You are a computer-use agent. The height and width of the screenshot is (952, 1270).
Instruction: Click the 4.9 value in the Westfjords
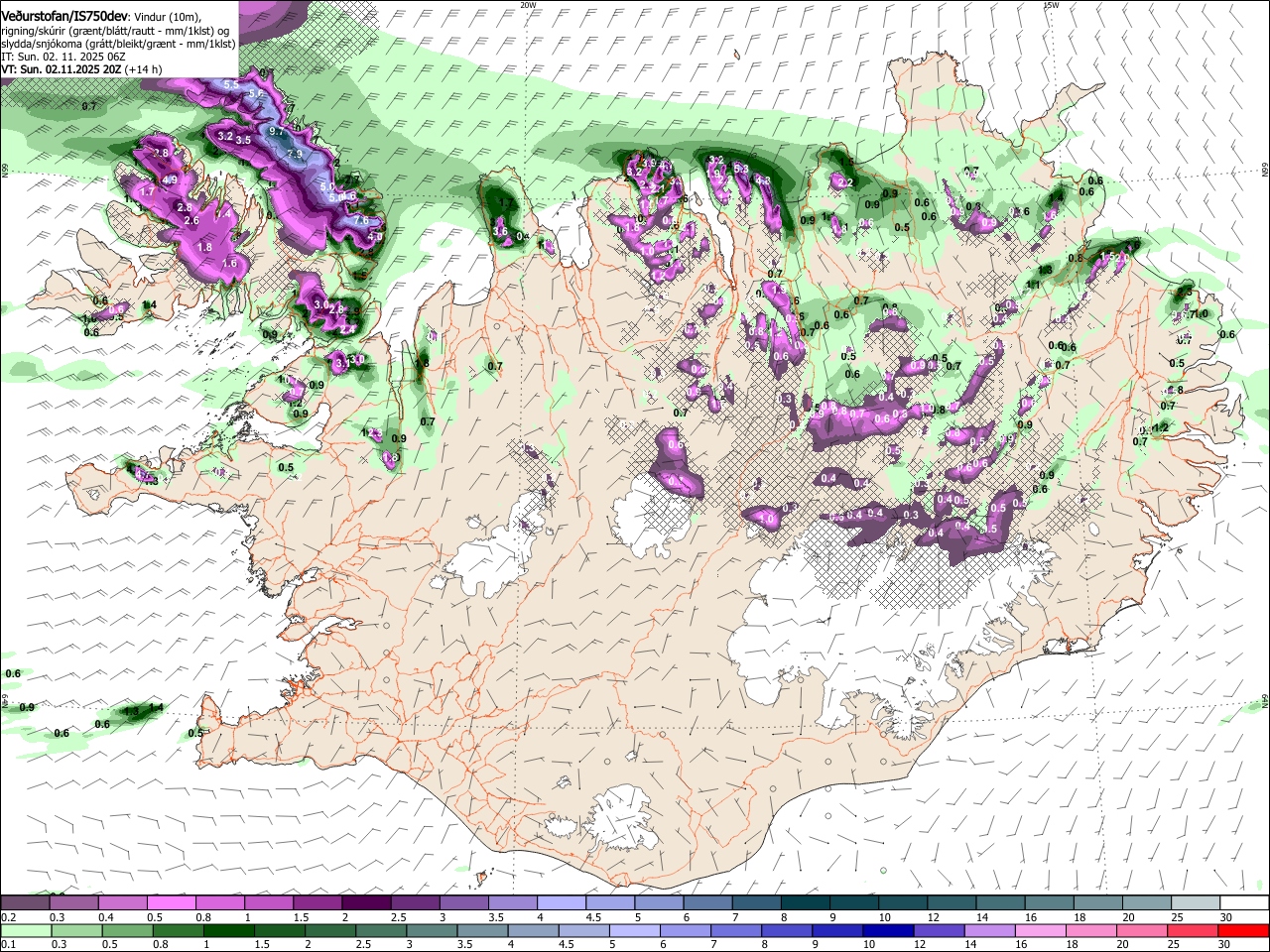point(170,179)
